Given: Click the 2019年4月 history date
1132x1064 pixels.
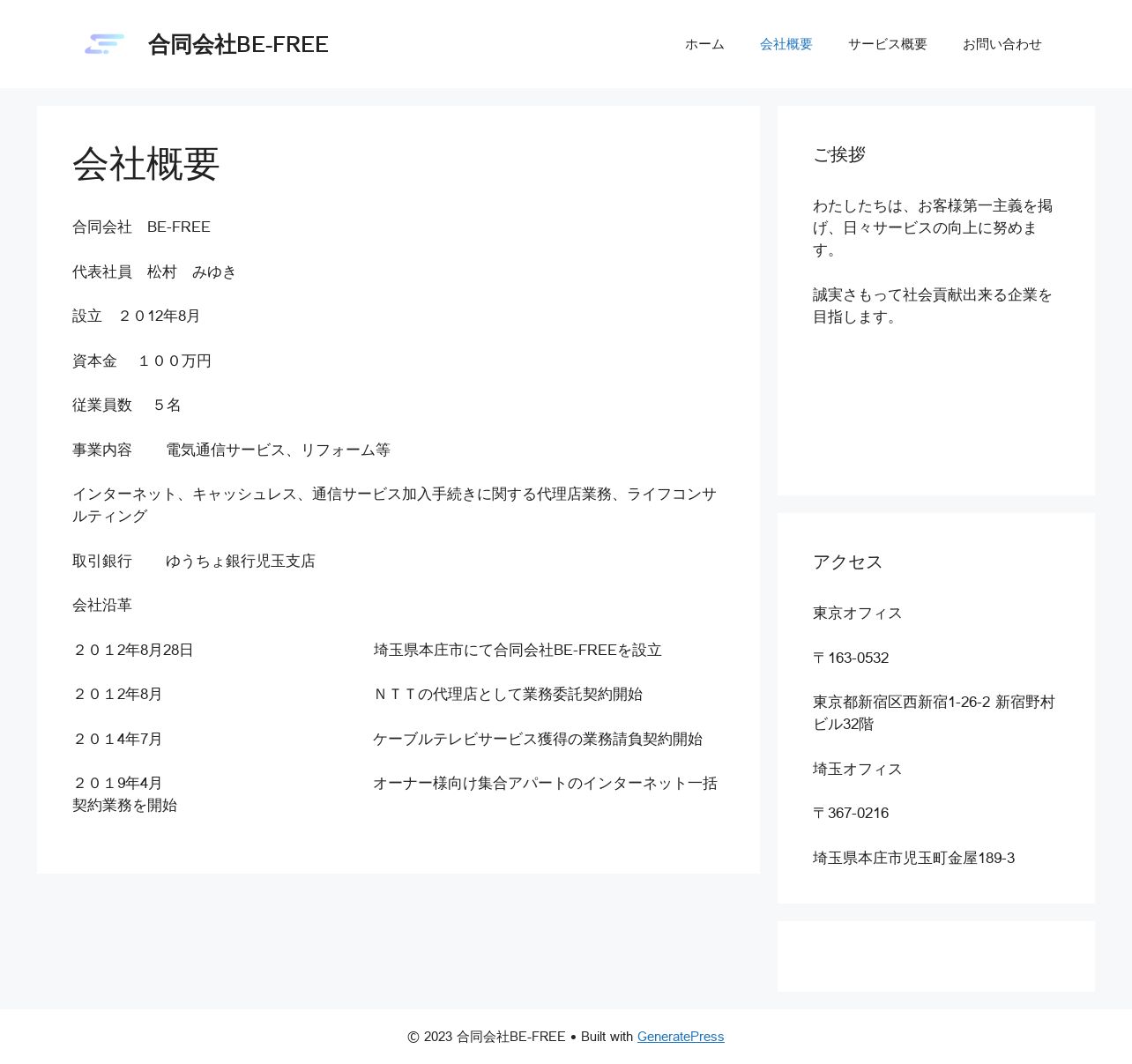Looking at the screenshot, I should [x=117, y=783].
